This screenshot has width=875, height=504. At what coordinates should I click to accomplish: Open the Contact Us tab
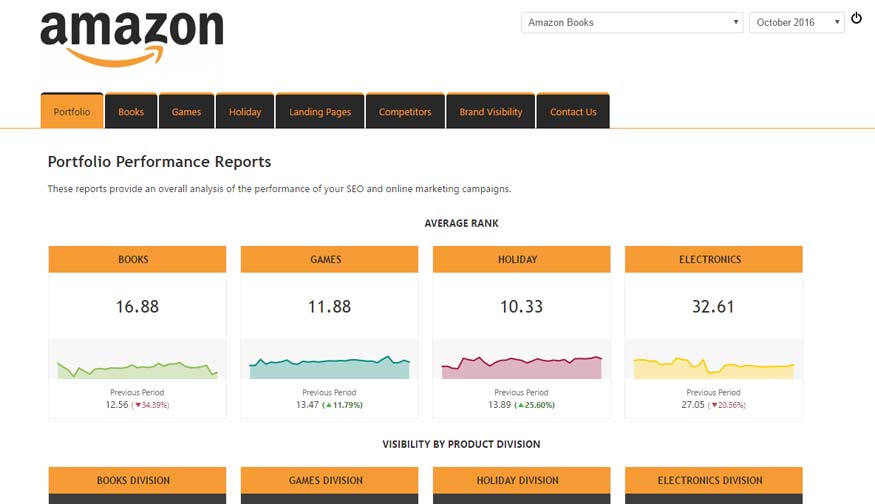click(x=573, y=112)
